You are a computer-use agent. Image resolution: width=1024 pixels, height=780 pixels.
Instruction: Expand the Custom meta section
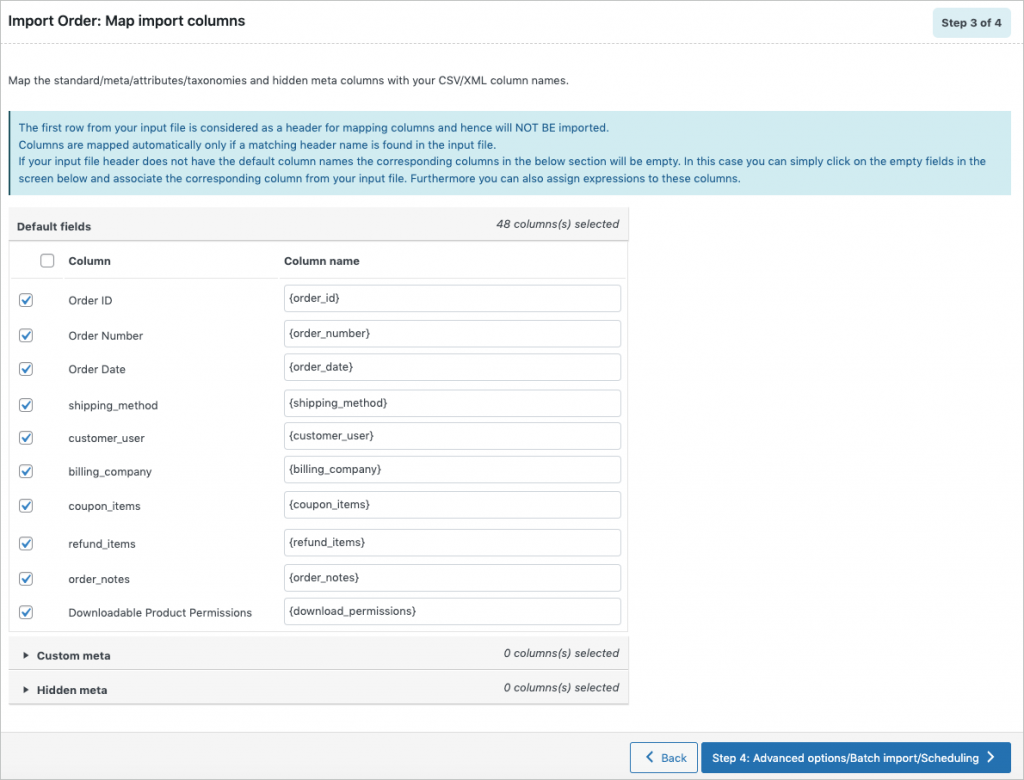pyautogui.click(x=73, y=655)
